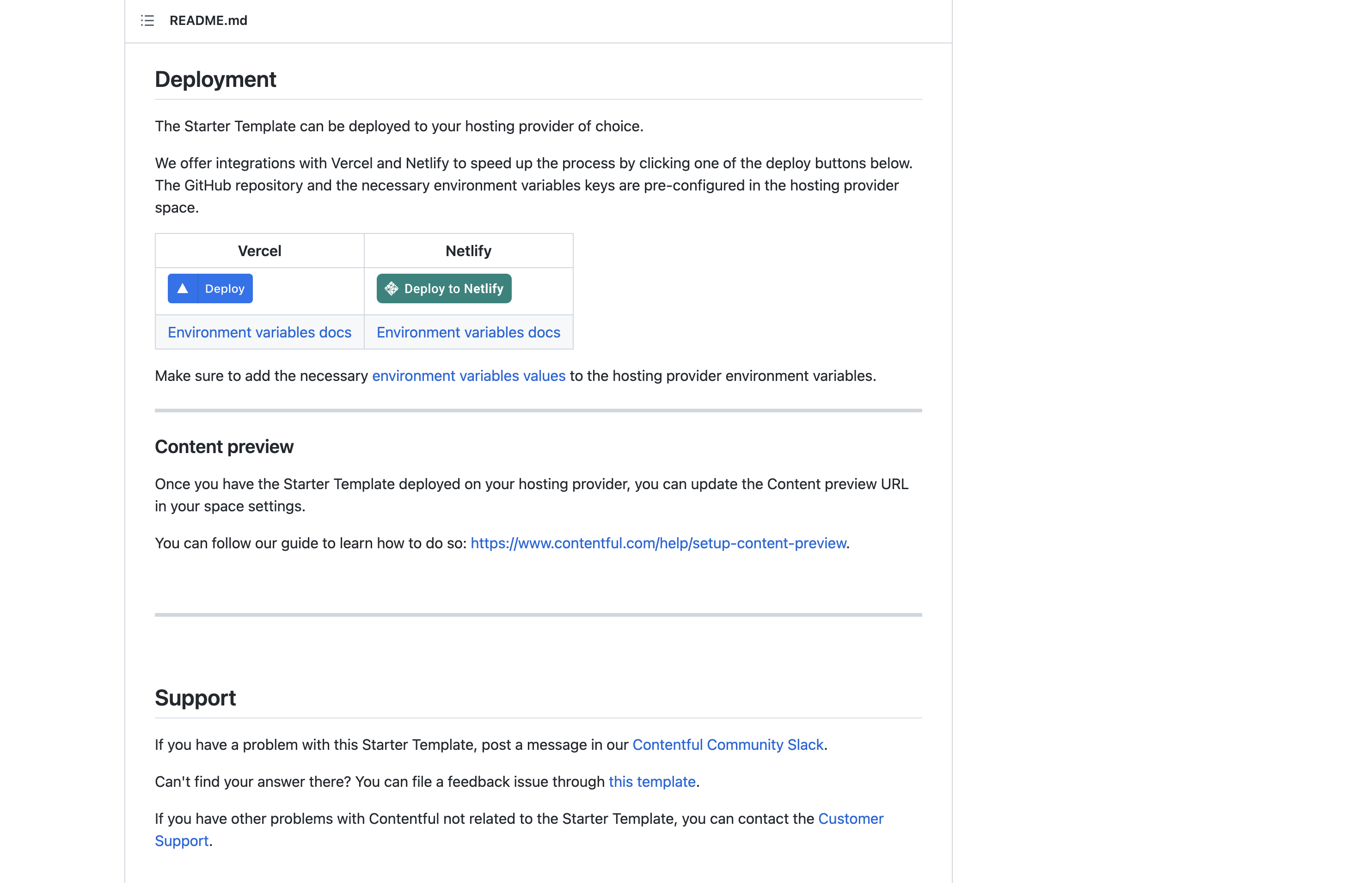Open the README outline list icon
Image resolution: width=1372 pixels, height=883 pixels.
coord(147,21)
